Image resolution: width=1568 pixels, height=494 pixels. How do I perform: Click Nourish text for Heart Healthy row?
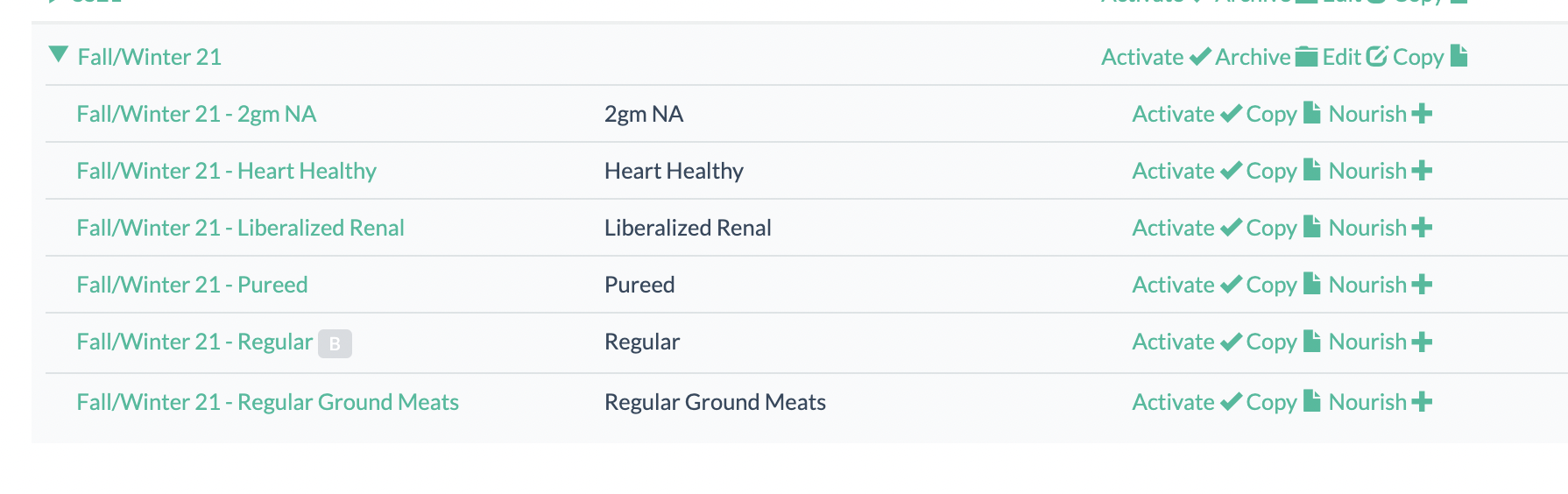pyautogui.click(x=1367, y=171)
